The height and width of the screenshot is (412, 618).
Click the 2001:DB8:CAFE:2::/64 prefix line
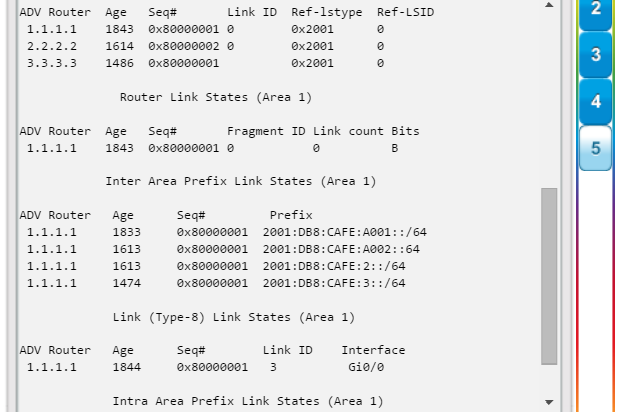pyautogui.click(x=334, y=266)
